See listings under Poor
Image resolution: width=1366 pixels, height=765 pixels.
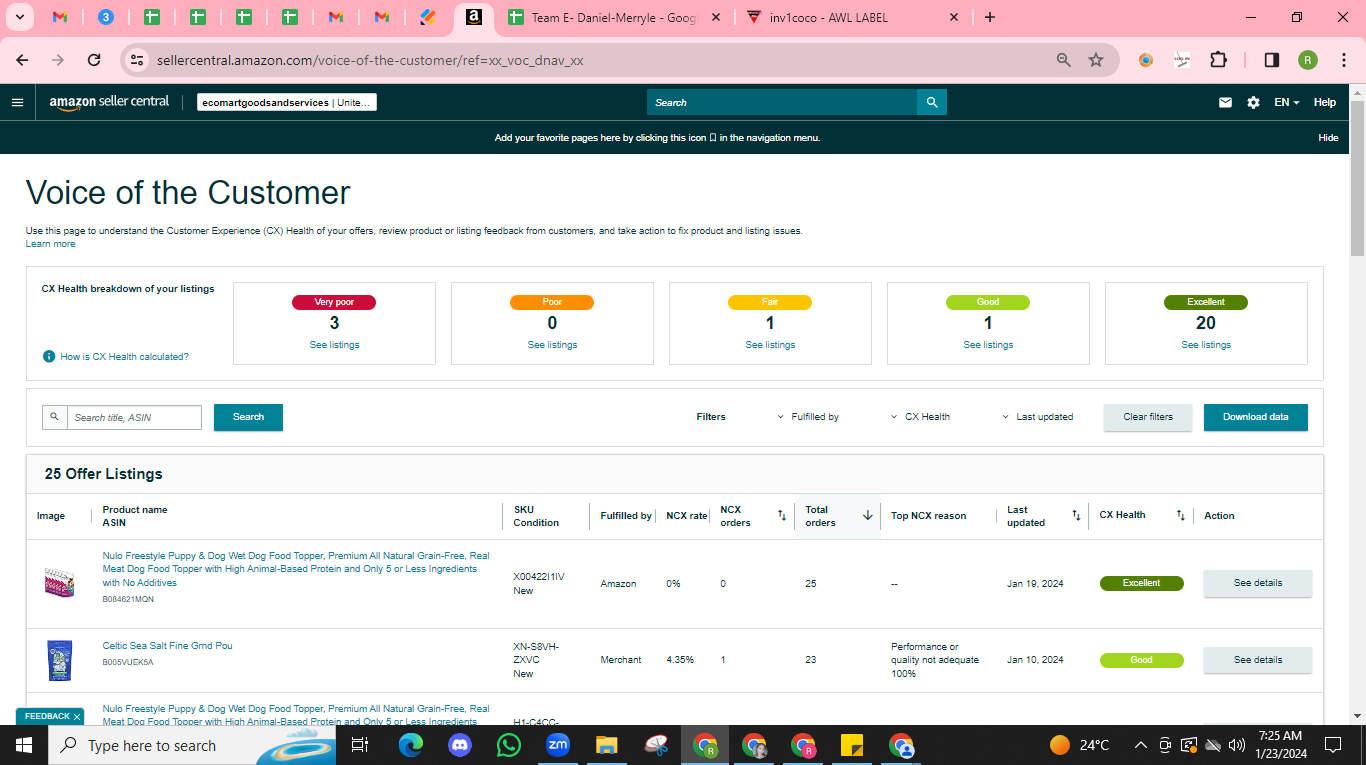coord(552,345)
